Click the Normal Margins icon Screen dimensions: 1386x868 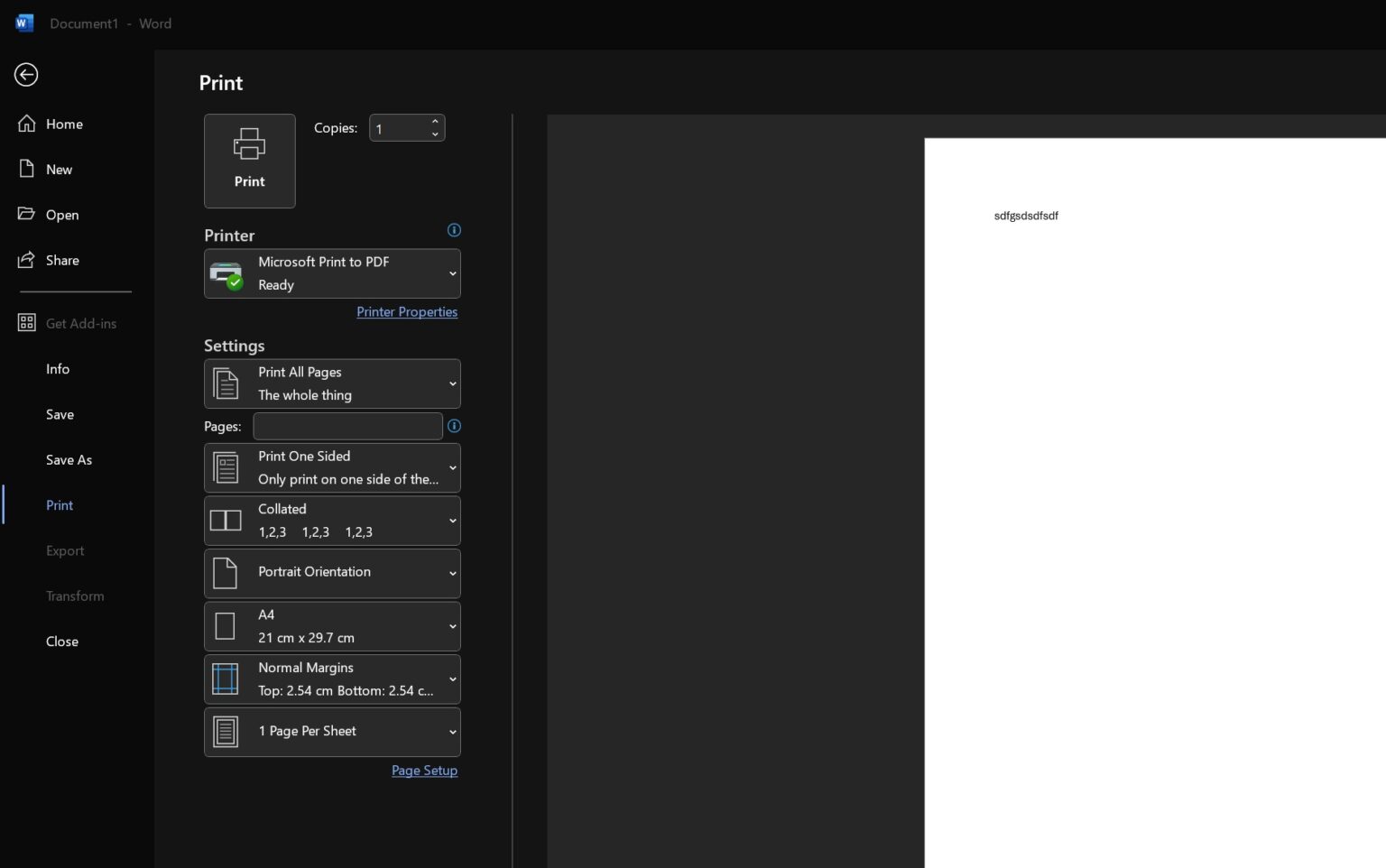[226, 679]
